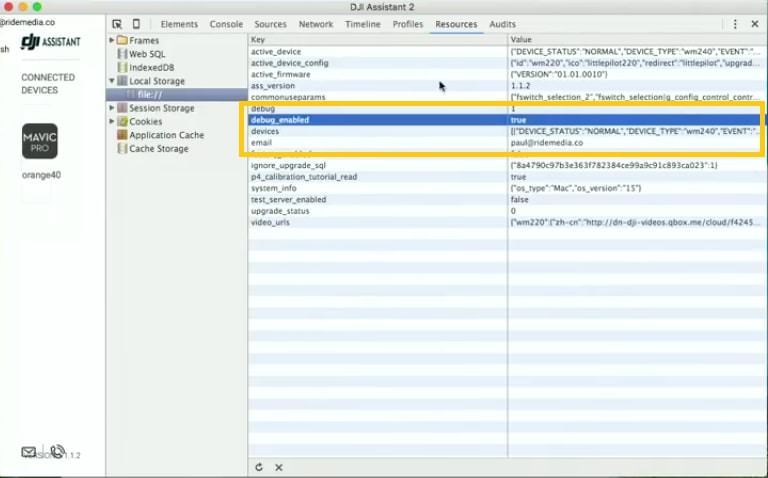Click the refresh storage icon
The height and width of the screenshot is (478, 768).
click(260, 467)
